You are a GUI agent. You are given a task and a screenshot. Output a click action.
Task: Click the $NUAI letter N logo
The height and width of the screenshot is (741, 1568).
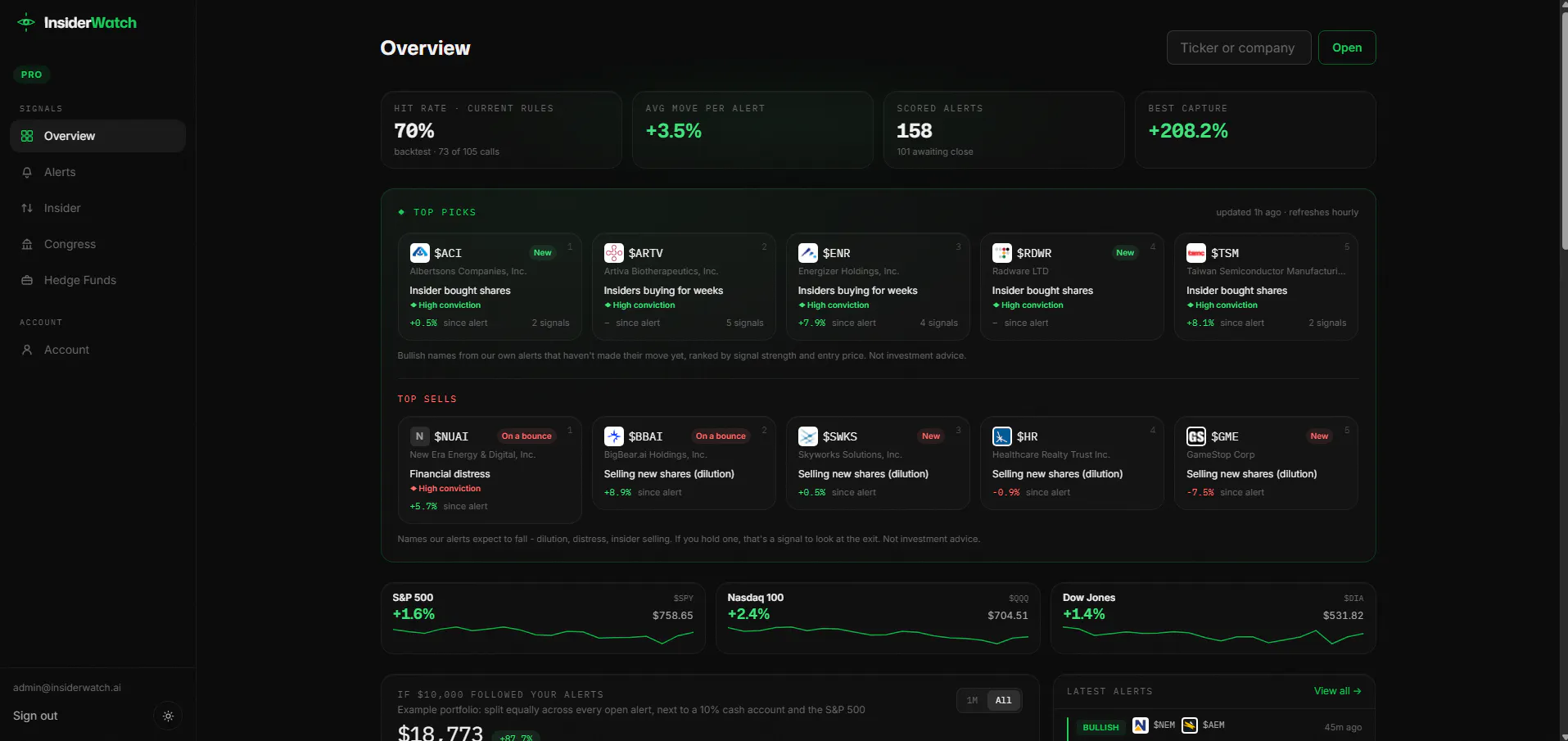tap(420, 436)
